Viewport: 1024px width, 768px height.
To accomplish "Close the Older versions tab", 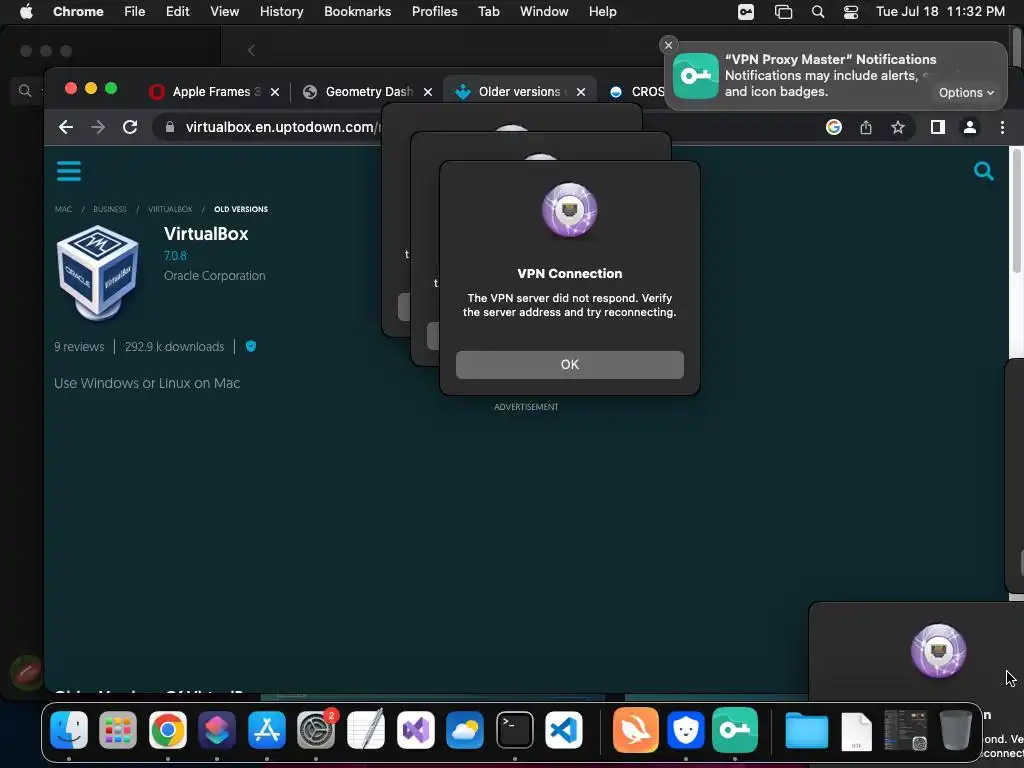I will click(581, 92).
